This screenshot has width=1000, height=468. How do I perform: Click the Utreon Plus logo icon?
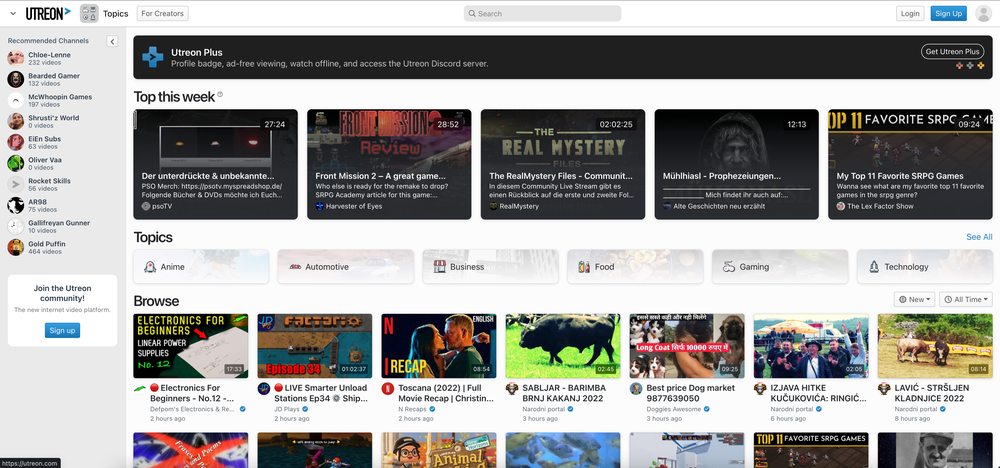click(152, 57)
